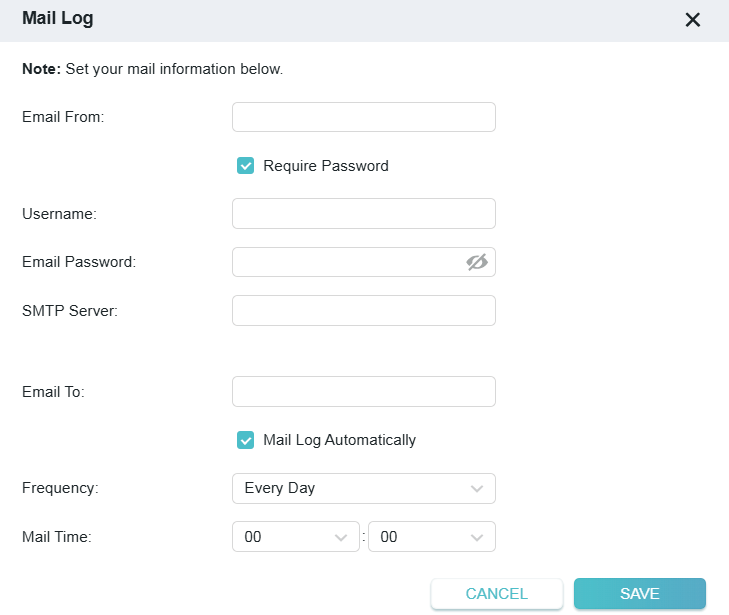The width and height of the screenshot is (729, 615).
Task: Disable the Mail Log Automatically checkbox
Action: tap(245, 440)
